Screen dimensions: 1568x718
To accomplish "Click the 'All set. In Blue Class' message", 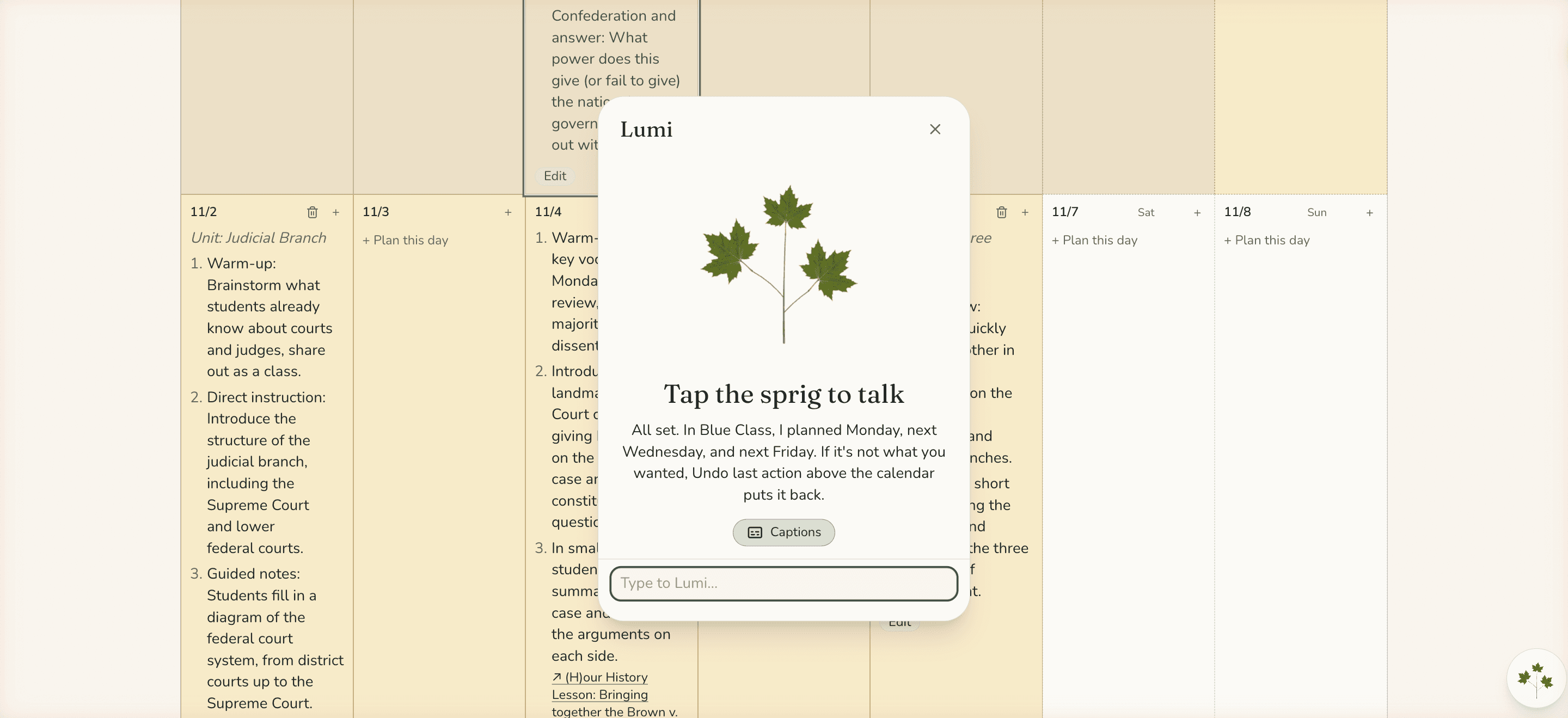I will coord(783,463).
